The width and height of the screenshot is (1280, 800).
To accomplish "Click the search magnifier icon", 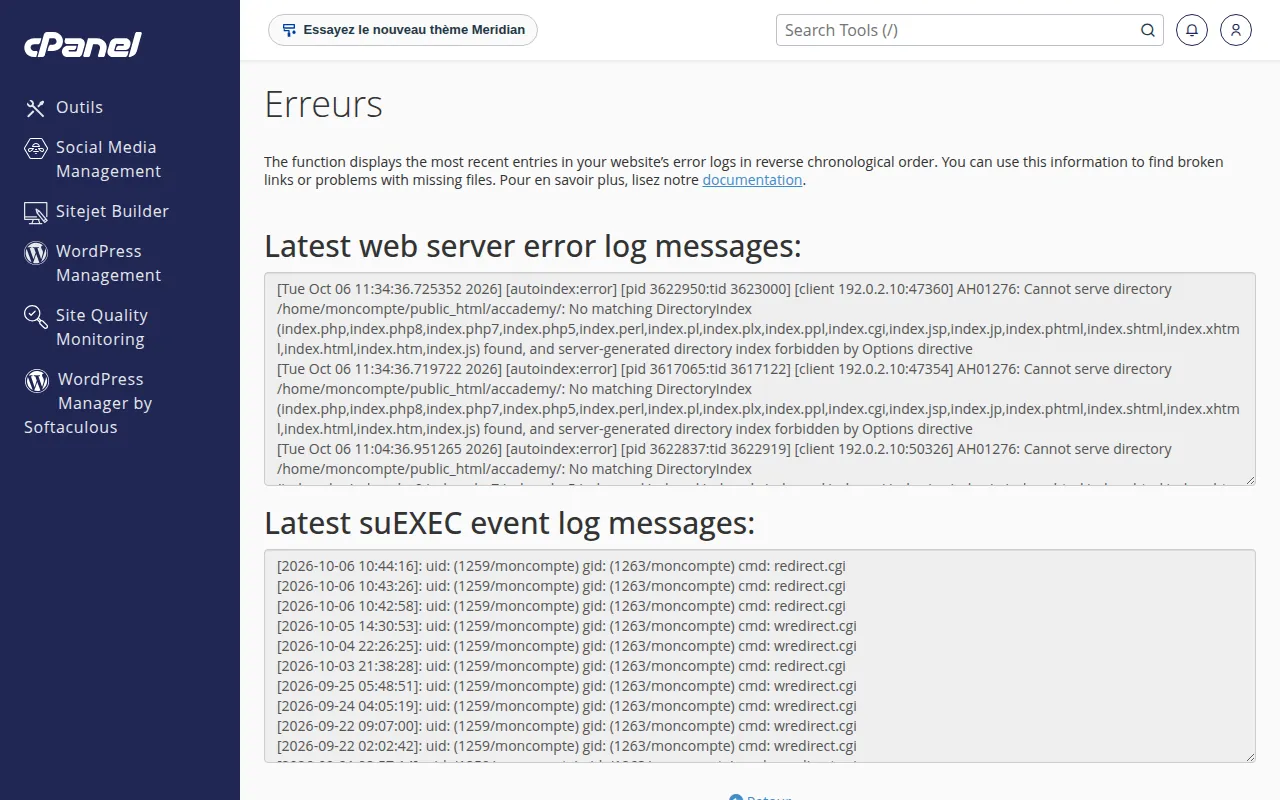I will tap(1148, 30).
